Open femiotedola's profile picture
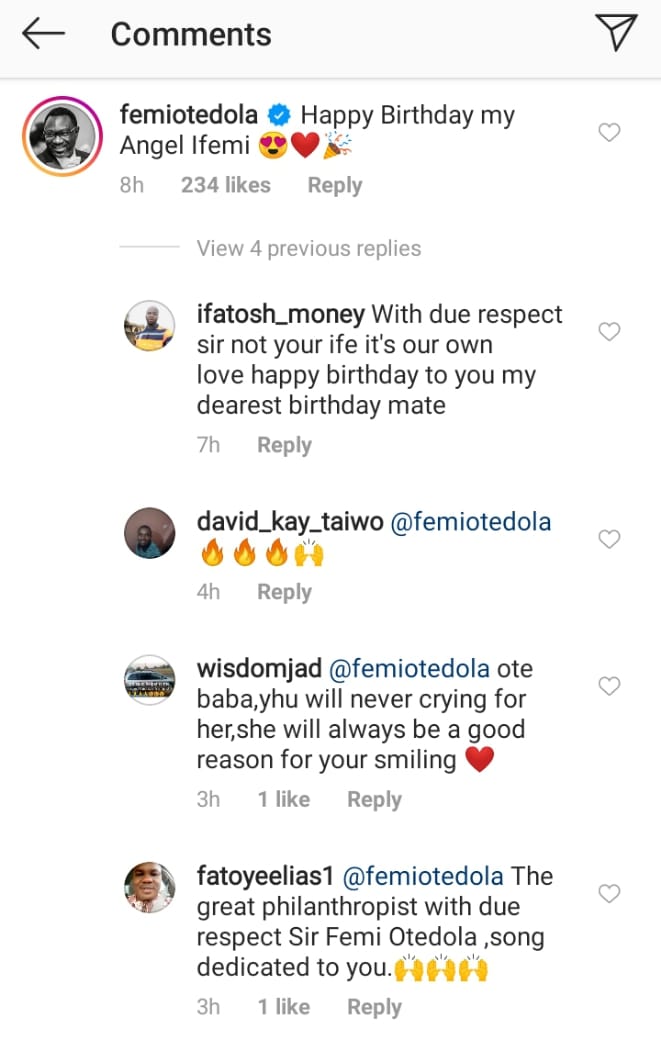Image resolution: width=661 pixels, height=1051 pixels. pos(59,136)
